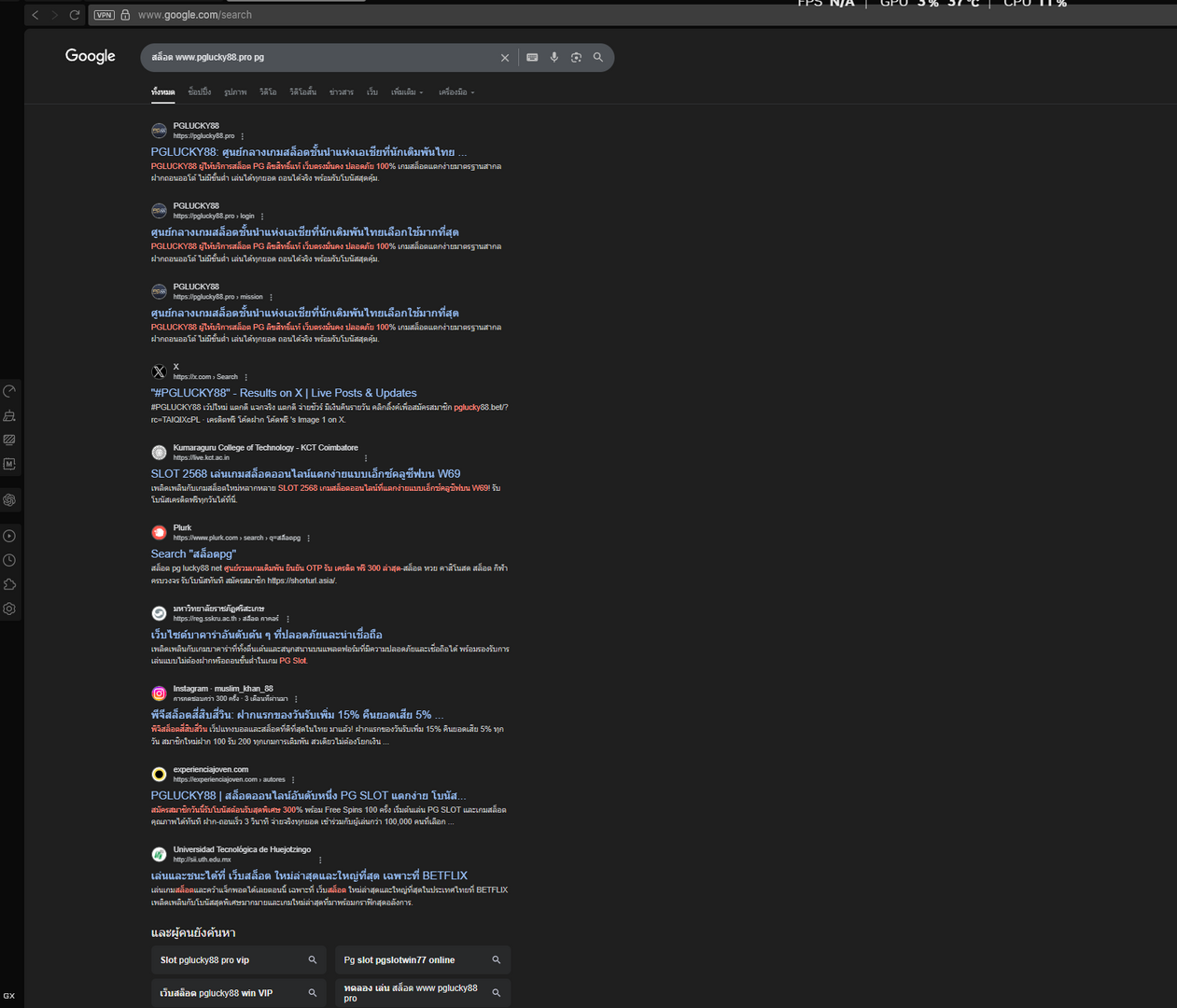Open ChatGPT from the sidebar

[9, 500]
